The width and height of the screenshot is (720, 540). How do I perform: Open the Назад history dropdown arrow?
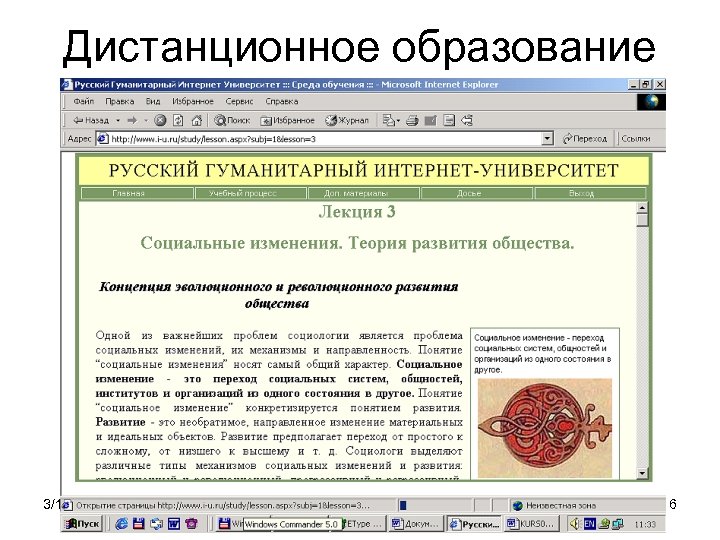[x=118, y=121]
